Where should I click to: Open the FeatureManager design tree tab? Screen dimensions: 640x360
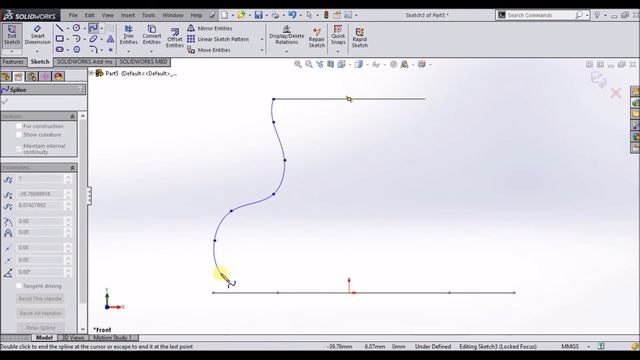(6, 76)
